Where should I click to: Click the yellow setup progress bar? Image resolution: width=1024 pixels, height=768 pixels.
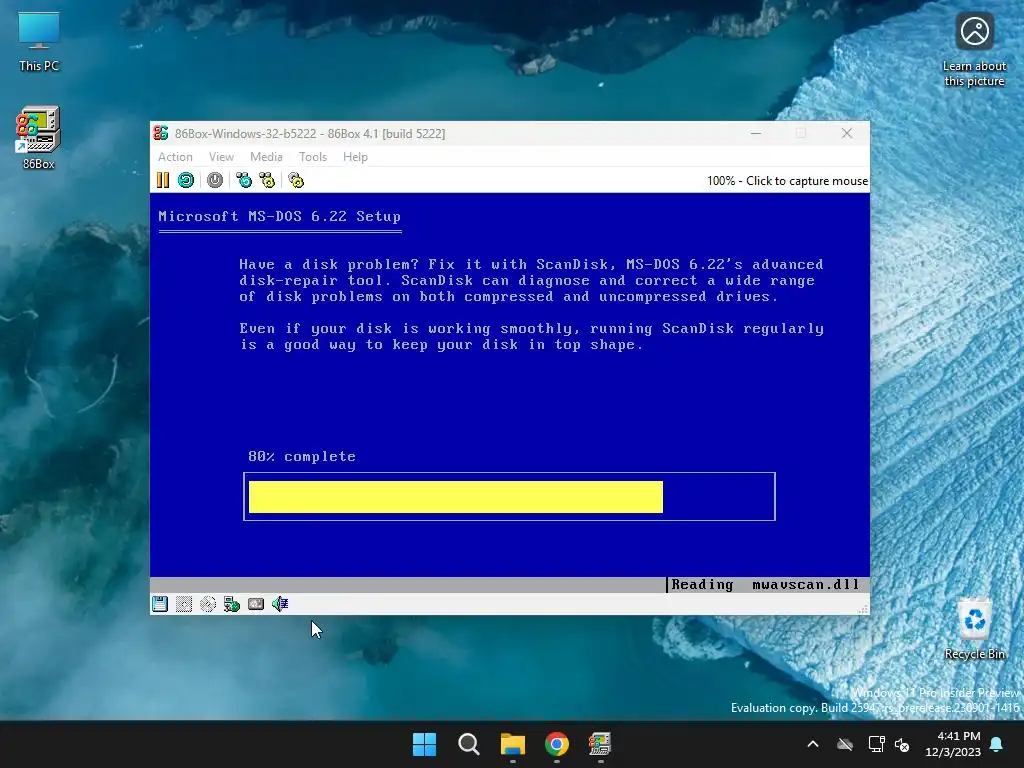[x=456, y=497]
